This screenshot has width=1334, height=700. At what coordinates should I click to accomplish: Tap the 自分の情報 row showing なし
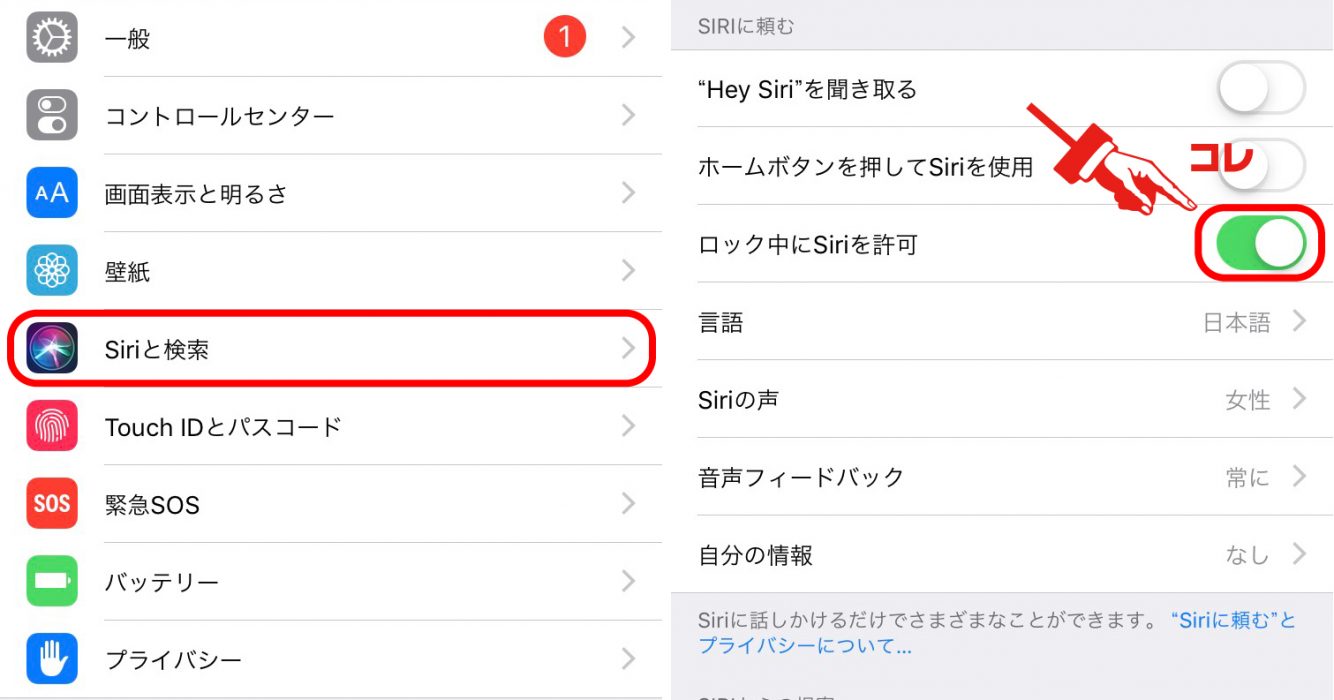1002,554
